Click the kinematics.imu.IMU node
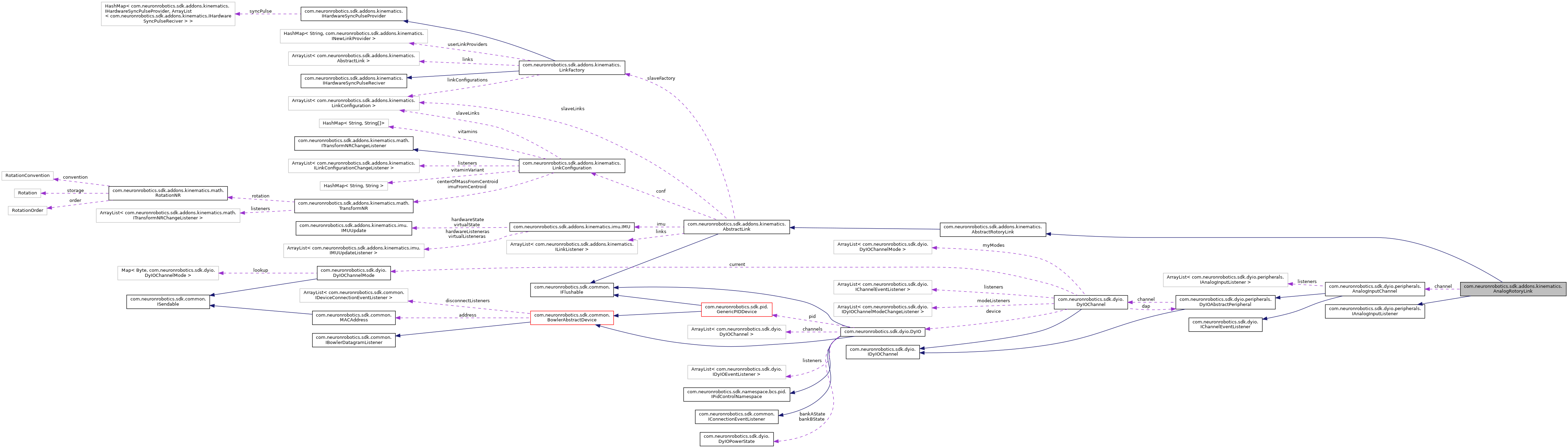 572,227
